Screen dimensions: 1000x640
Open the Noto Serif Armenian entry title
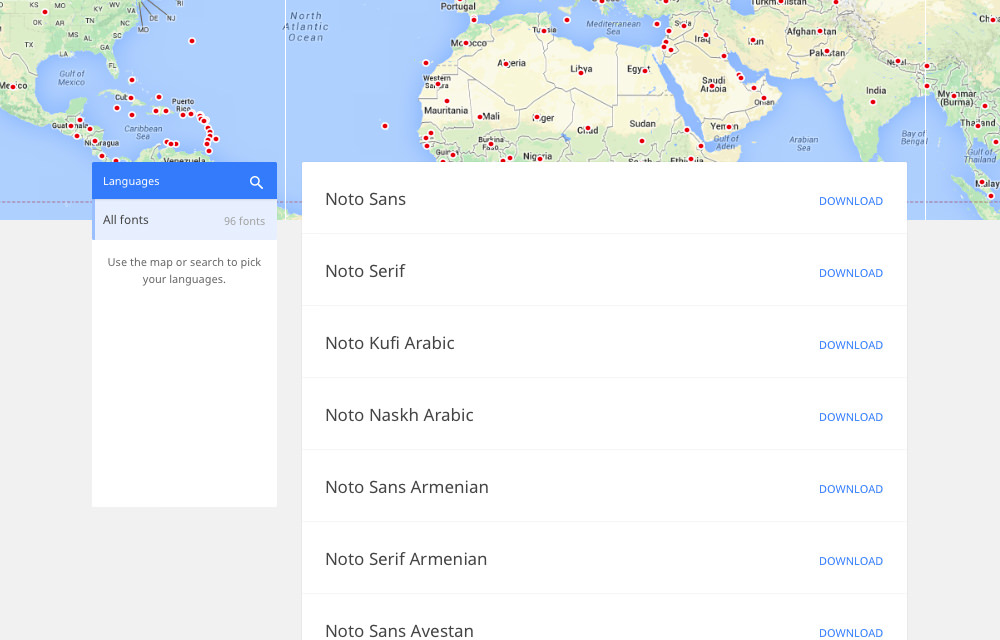coord(406,559)
